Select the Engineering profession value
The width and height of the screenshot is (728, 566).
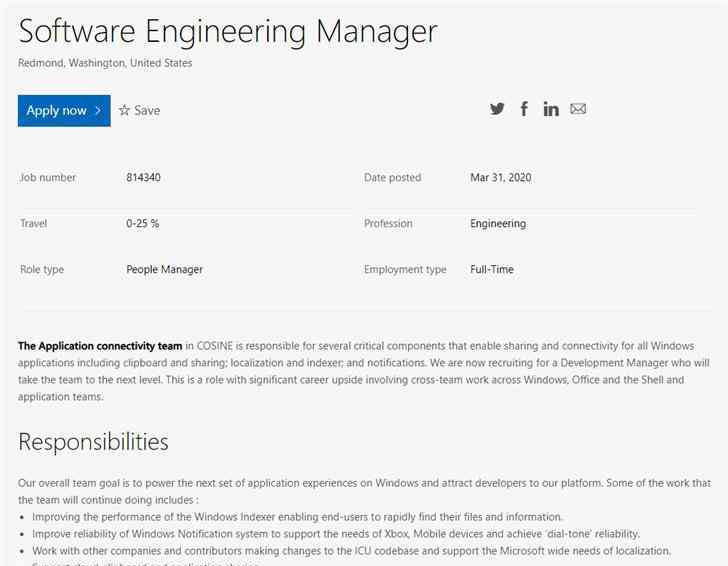click(x=498, y=224)
